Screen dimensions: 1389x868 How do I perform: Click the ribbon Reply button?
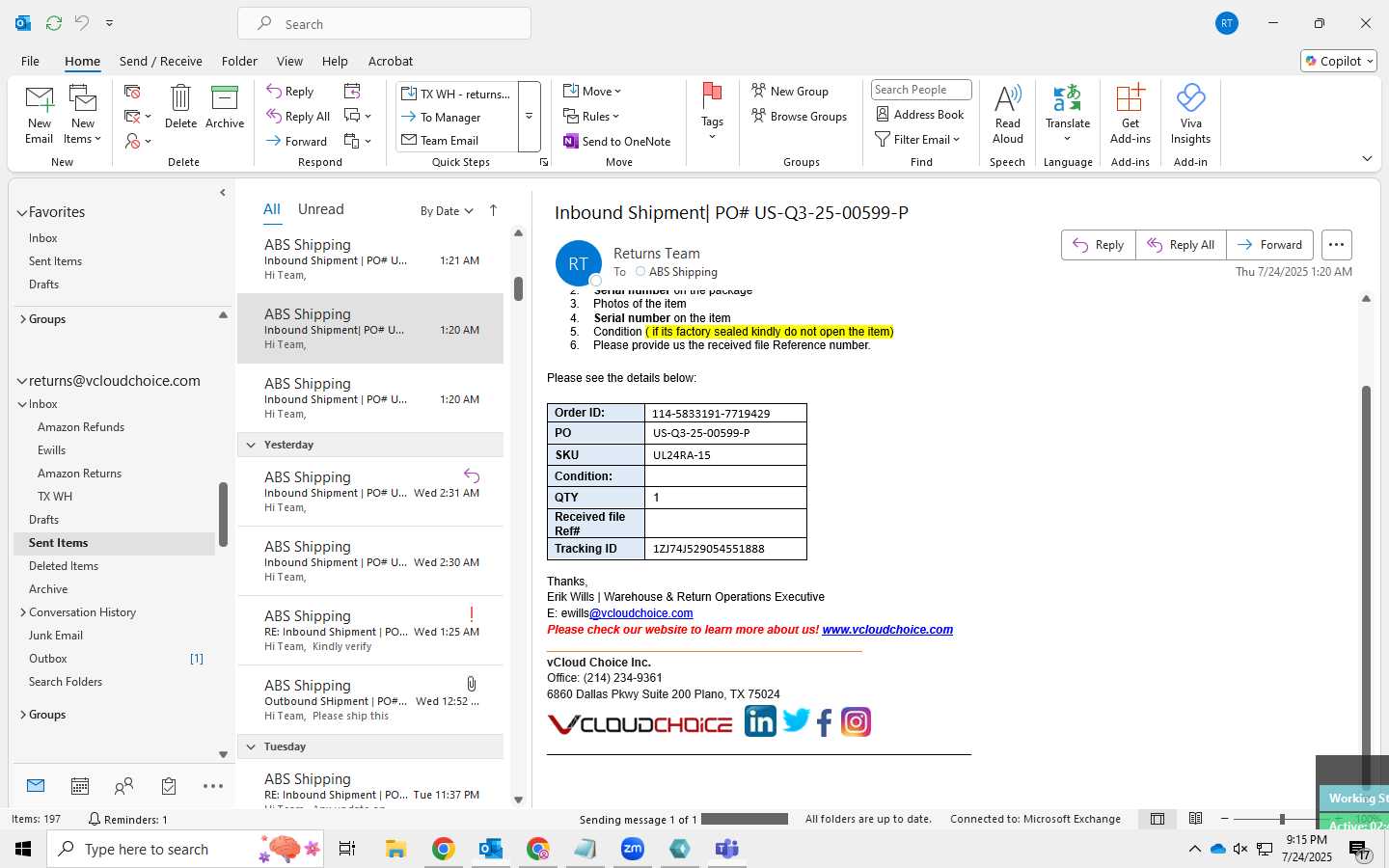coord(290,92)
